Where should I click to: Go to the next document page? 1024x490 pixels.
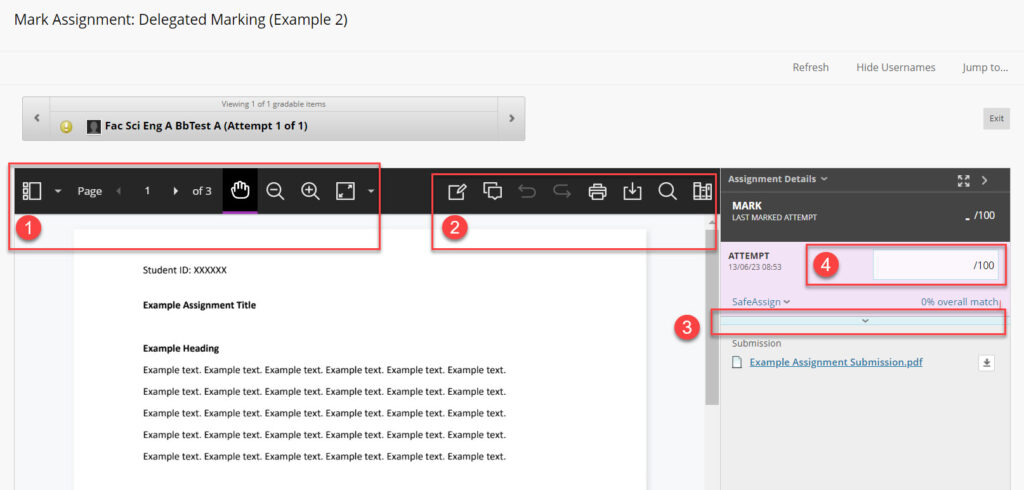coord(176,191)
